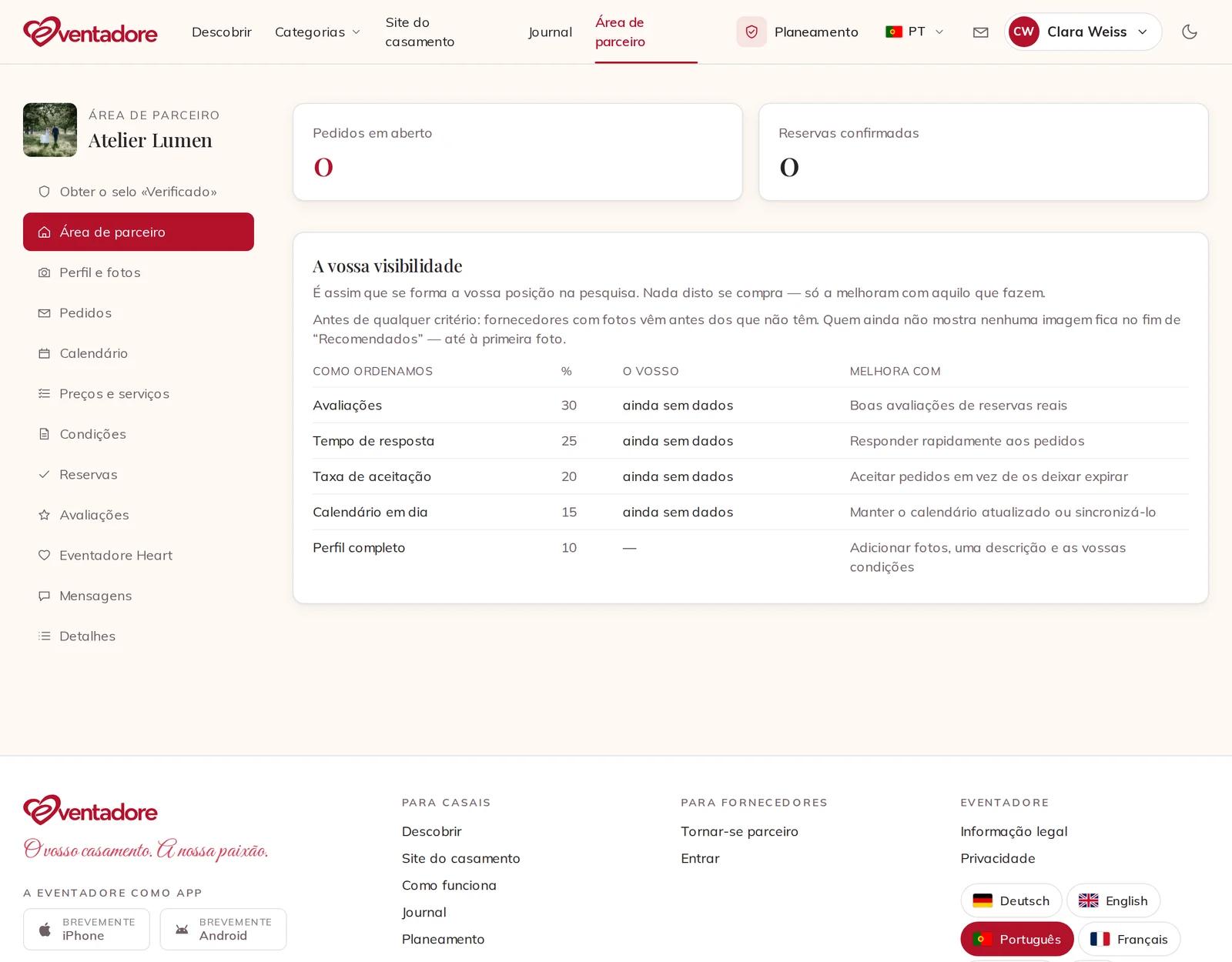Open Mensagens chat icon in sidebar

[45, 596]
